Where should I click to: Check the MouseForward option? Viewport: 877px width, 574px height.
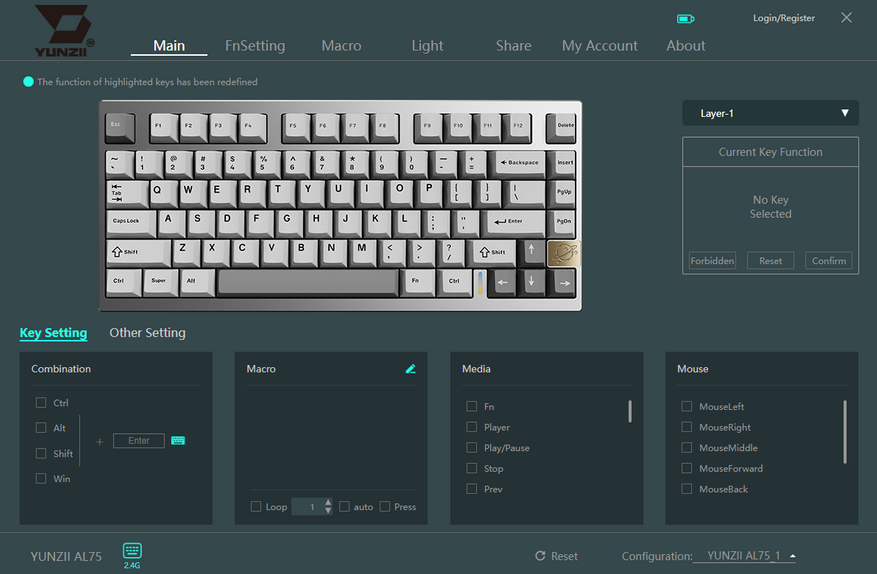[x=687, y=468]
